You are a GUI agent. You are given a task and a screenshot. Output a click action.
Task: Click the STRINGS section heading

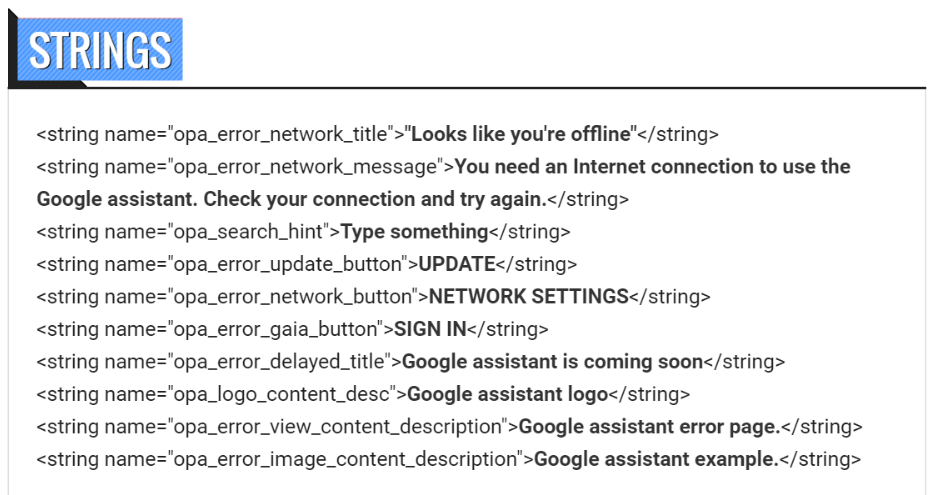(99, 50)
